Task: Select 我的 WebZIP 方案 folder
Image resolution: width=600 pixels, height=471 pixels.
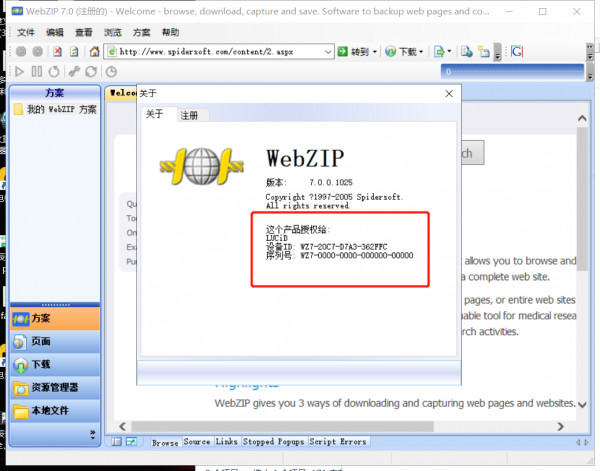Action: pyautogui.click(x=55, y=109)
